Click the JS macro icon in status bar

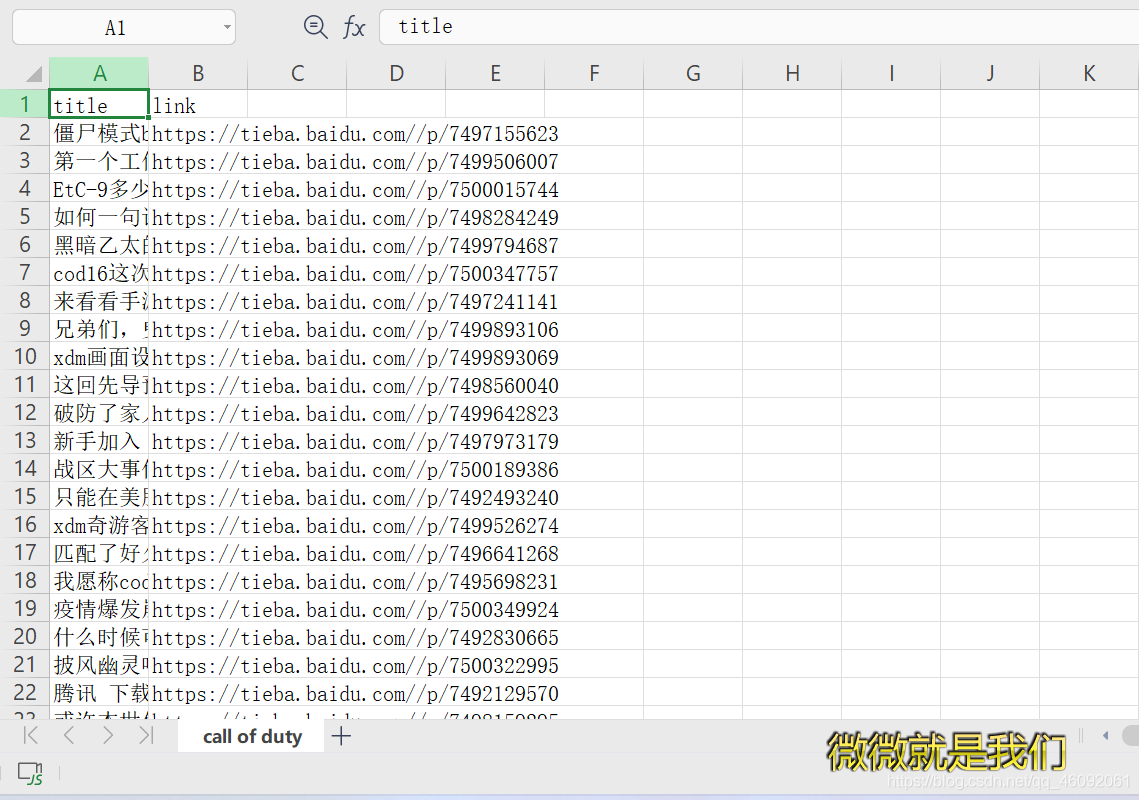click(x=30, y=773)
